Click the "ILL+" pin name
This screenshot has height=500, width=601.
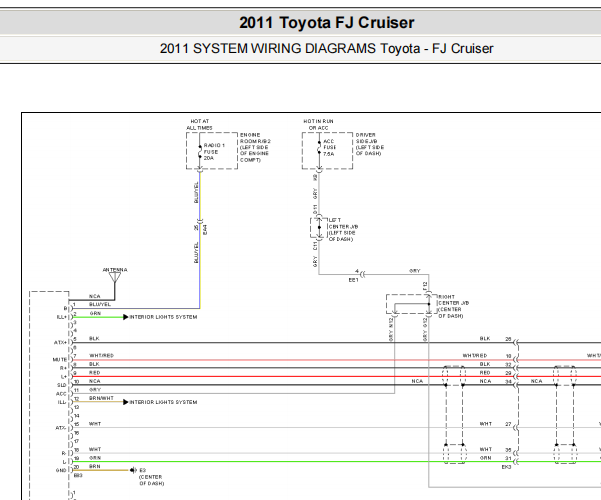[61, 317]
